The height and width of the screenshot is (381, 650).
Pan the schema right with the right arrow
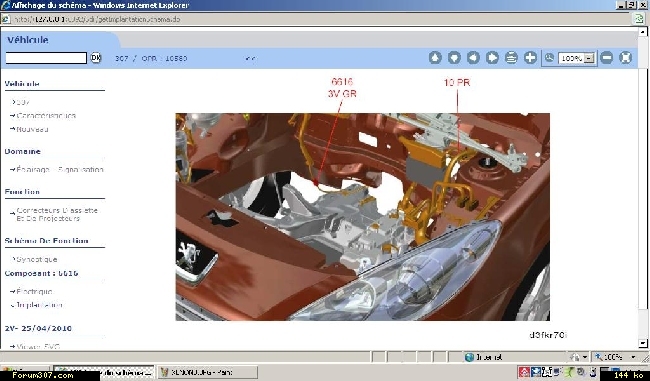click(492, 58)
